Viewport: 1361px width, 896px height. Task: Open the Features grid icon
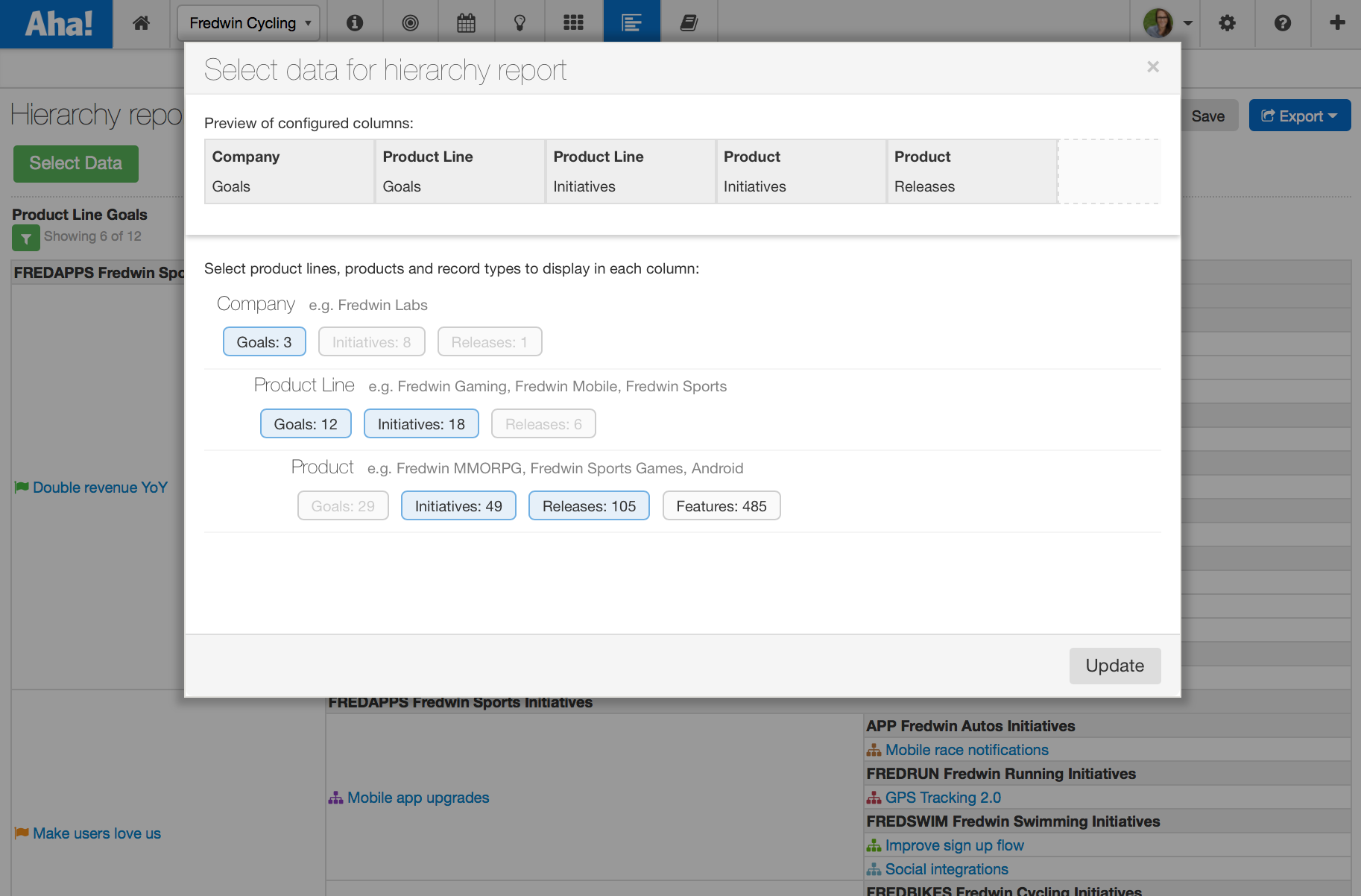(x=573, y=22)
